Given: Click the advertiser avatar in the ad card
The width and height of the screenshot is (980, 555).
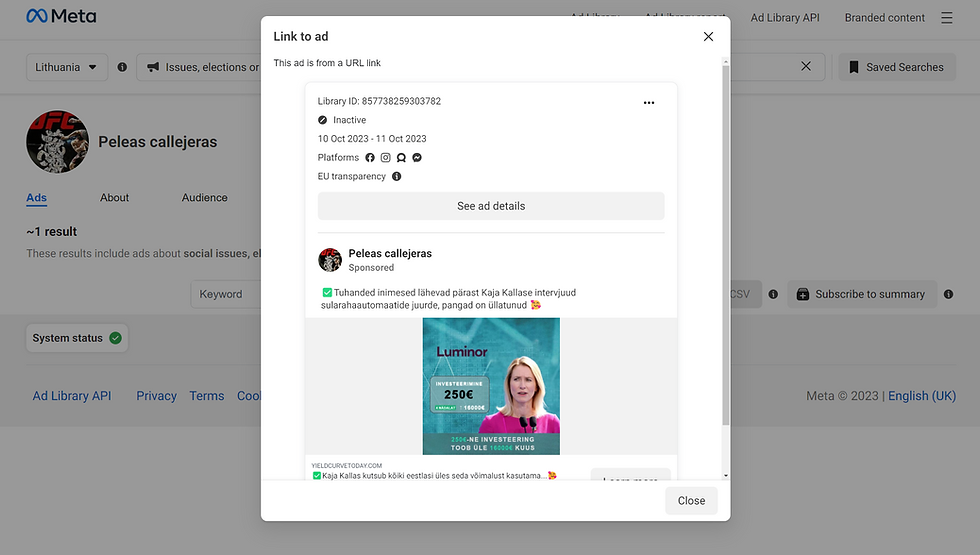Looking at the screenshot, I should 330,259.
